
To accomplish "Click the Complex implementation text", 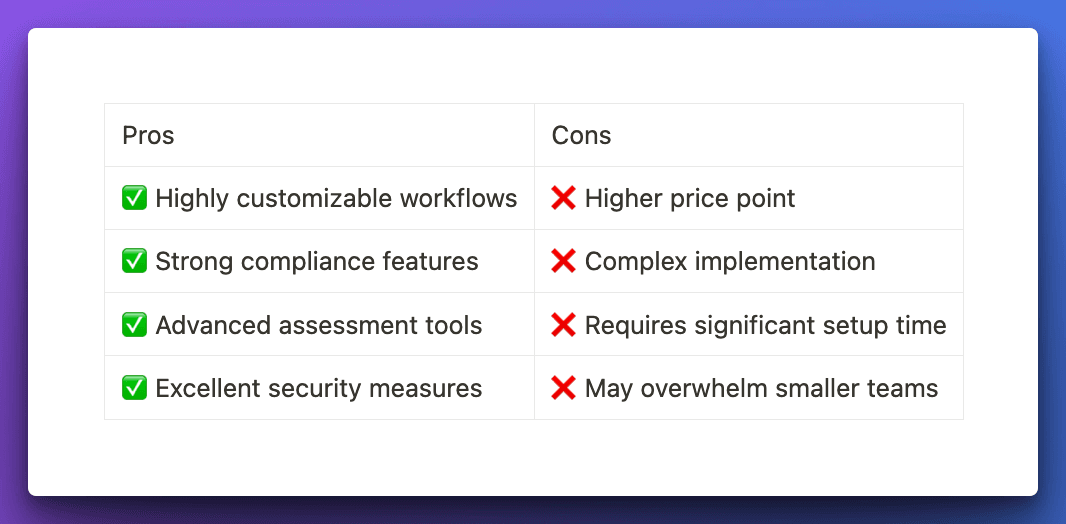I will click(730, 261).
